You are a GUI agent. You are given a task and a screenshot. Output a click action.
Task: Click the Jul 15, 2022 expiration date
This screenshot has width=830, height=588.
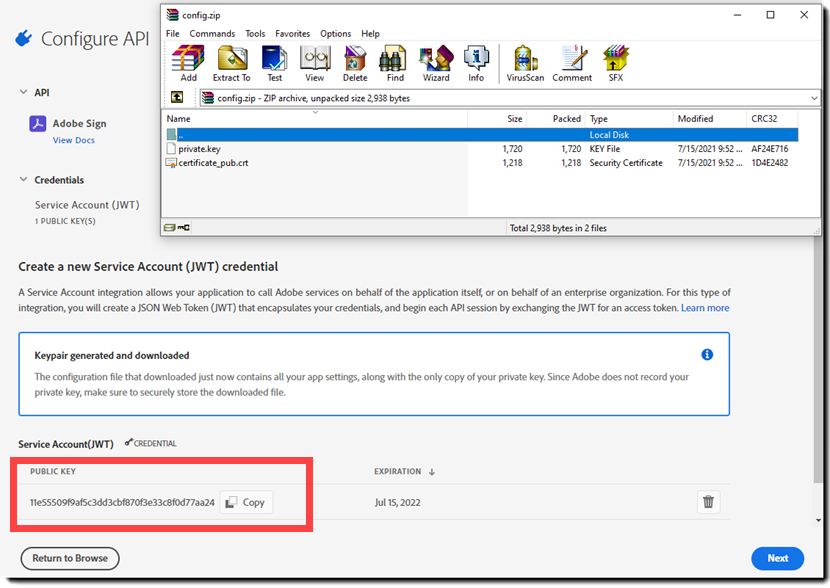pyautogui.click(x=398, y=502)
